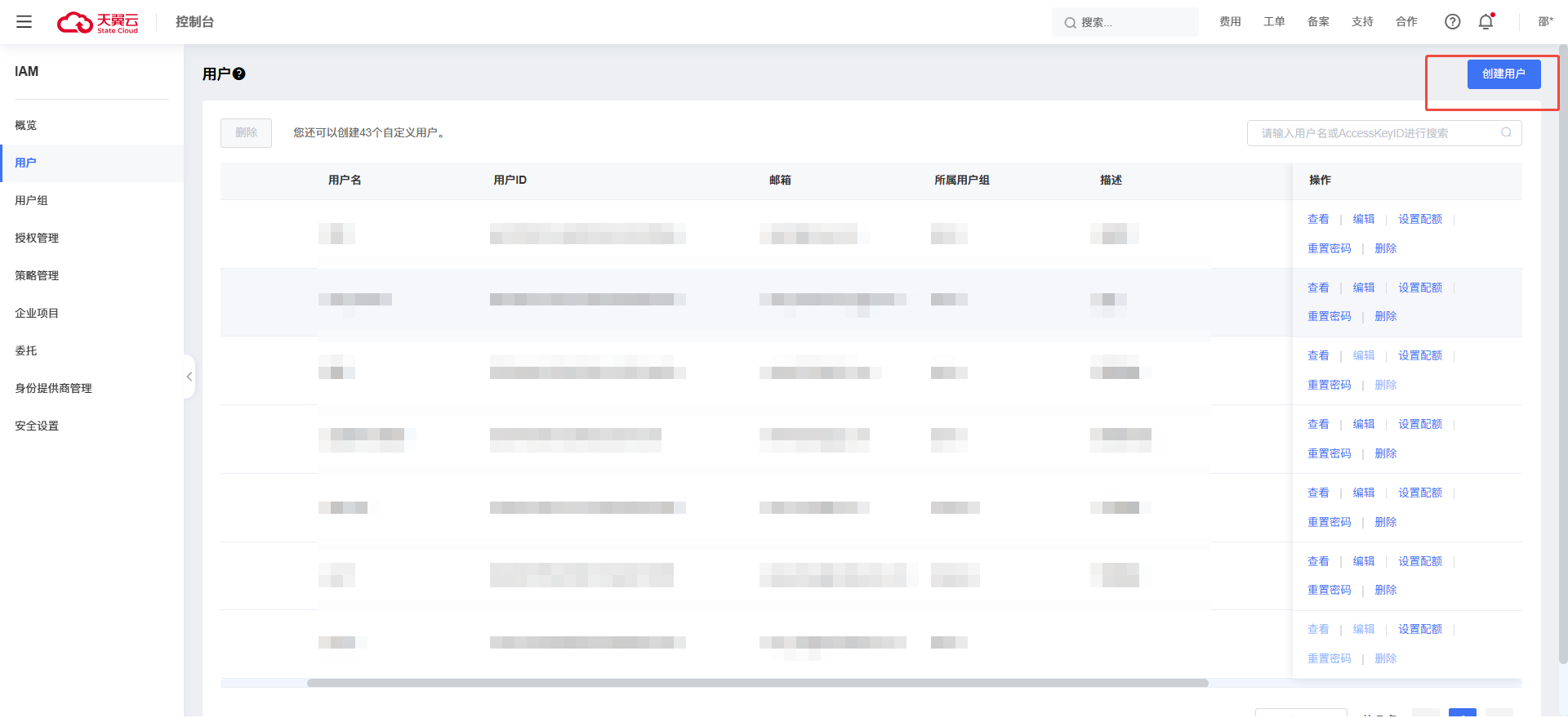
Task: Click the 邮箱 column header
Action: point(780,180)
